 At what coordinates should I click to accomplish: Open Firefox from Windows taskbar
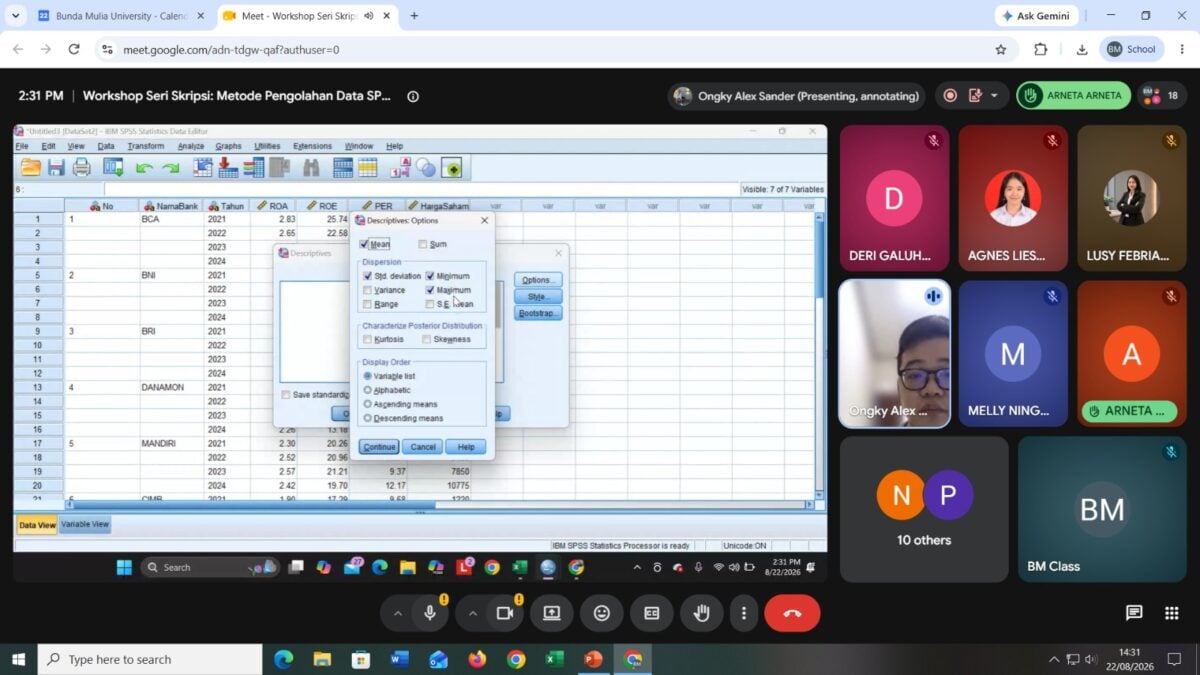point(477,659)
